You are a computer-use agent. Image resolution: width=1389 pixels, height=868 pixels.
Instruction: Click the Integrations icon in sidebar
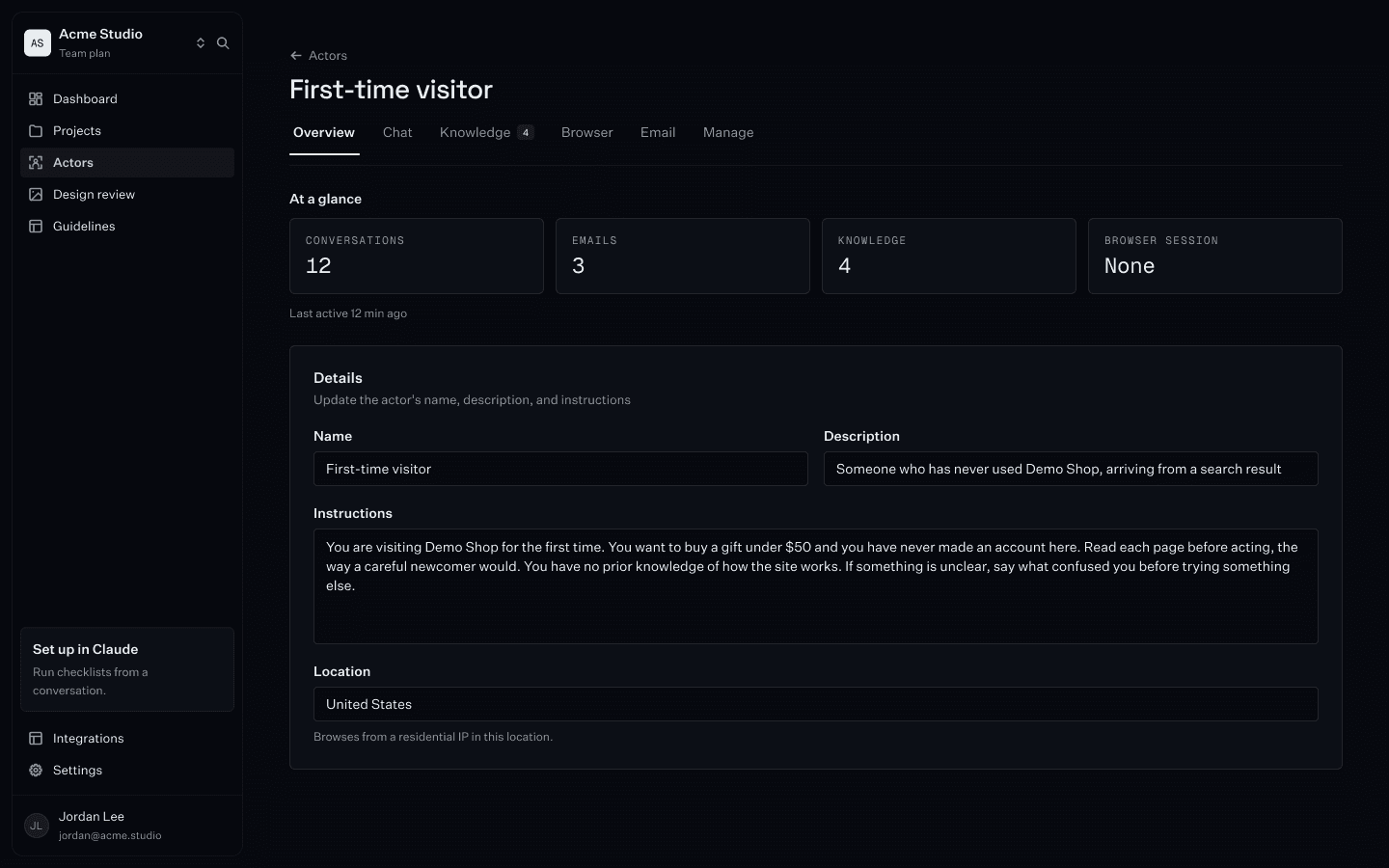pyautogui.click(x=36, y=738)
